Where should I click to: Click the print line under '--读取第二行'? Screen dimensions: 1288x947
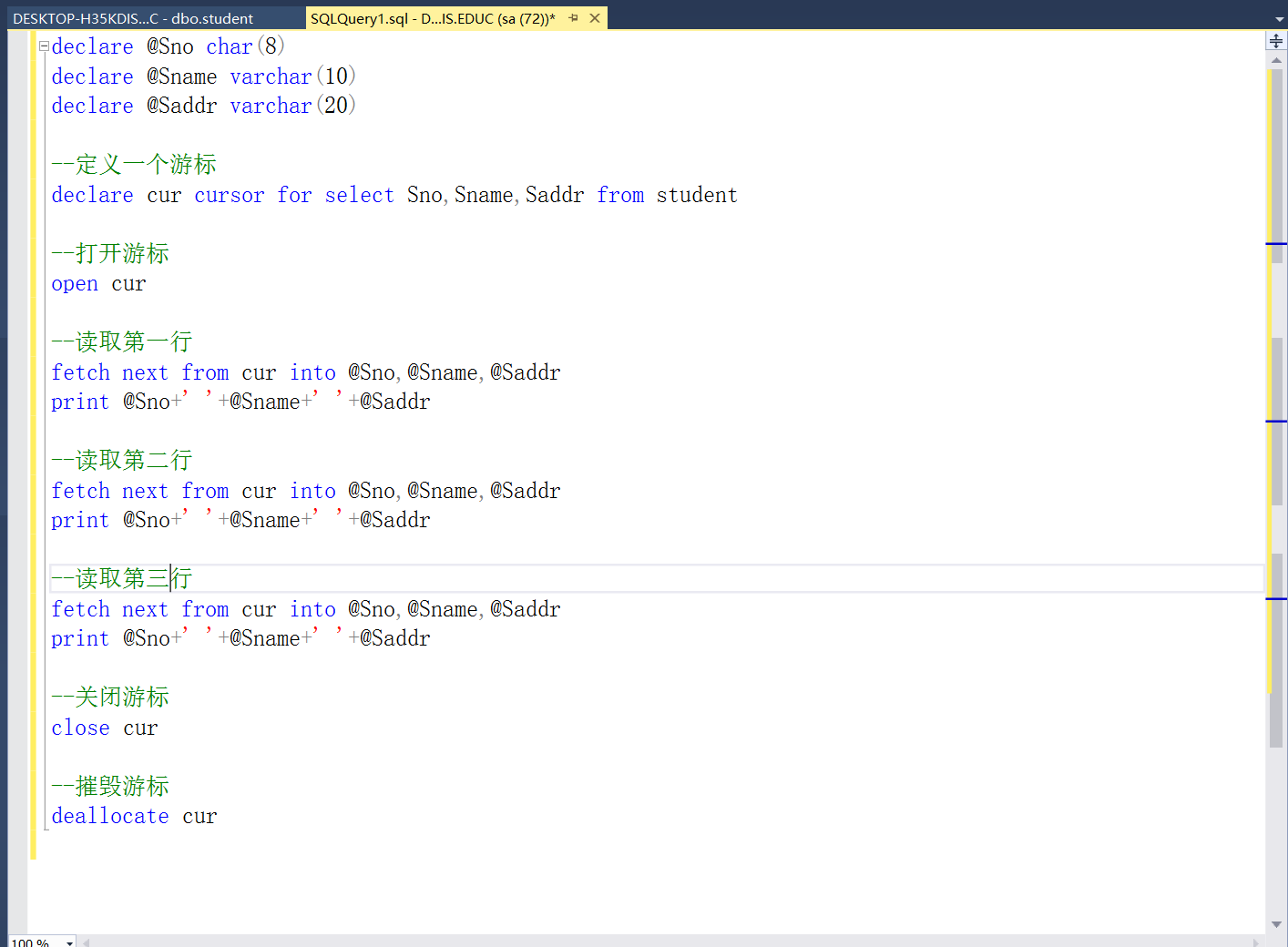coord(240,520)
